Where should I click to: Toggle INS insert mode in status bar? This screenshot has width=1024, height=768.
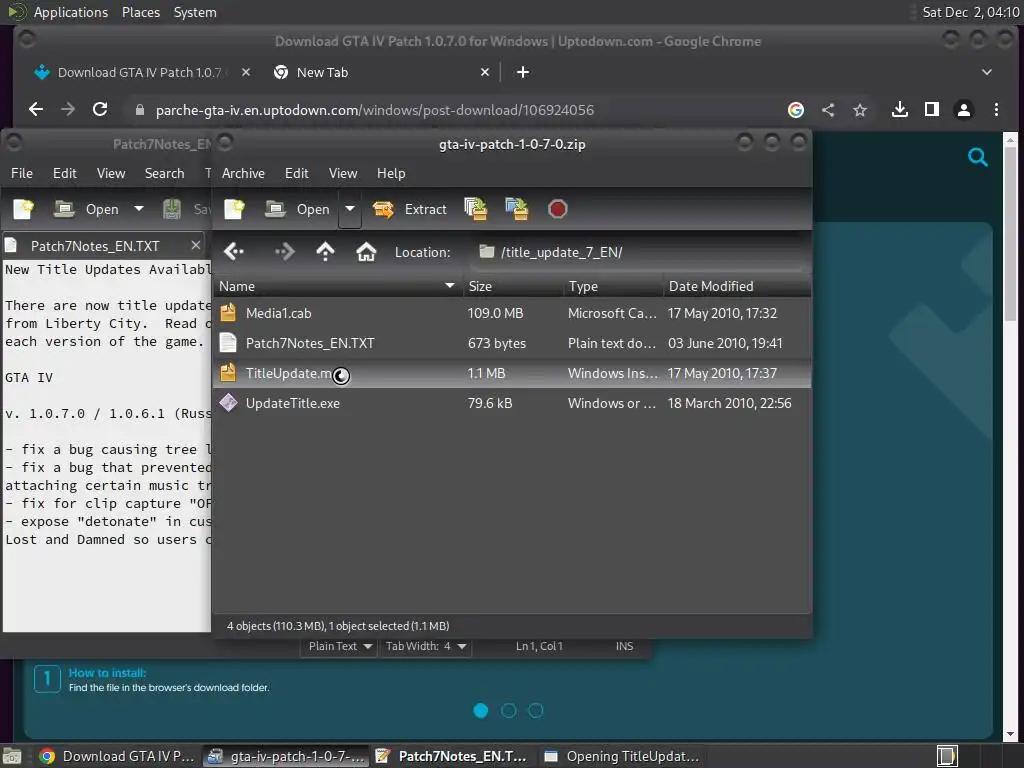(624, 646)
